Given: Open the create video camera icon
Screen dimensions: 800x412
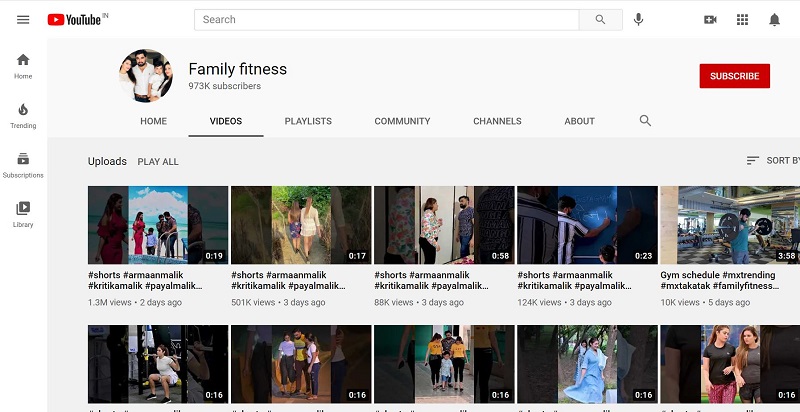Looking at the screenshot, I should (710, 20).
